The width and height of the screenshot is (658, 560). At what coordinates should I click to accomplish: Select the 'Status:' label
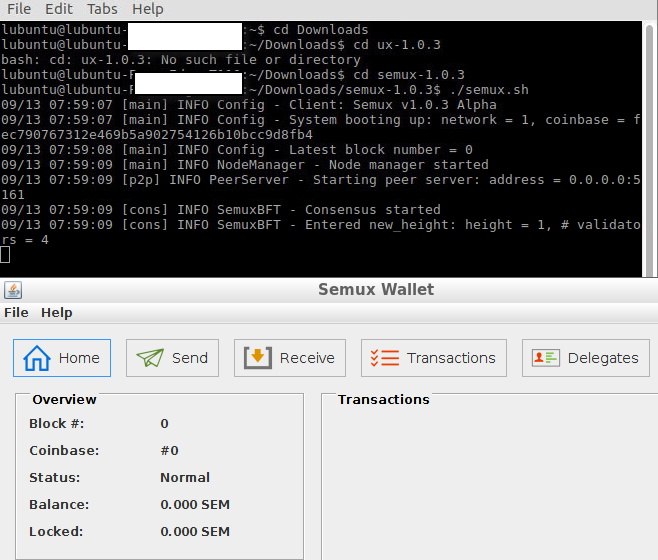coord(55,477)
